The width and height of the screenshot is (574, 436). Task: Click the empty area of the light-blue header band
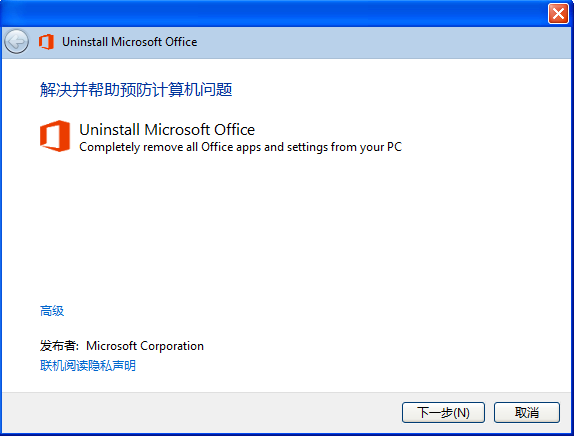384,42
